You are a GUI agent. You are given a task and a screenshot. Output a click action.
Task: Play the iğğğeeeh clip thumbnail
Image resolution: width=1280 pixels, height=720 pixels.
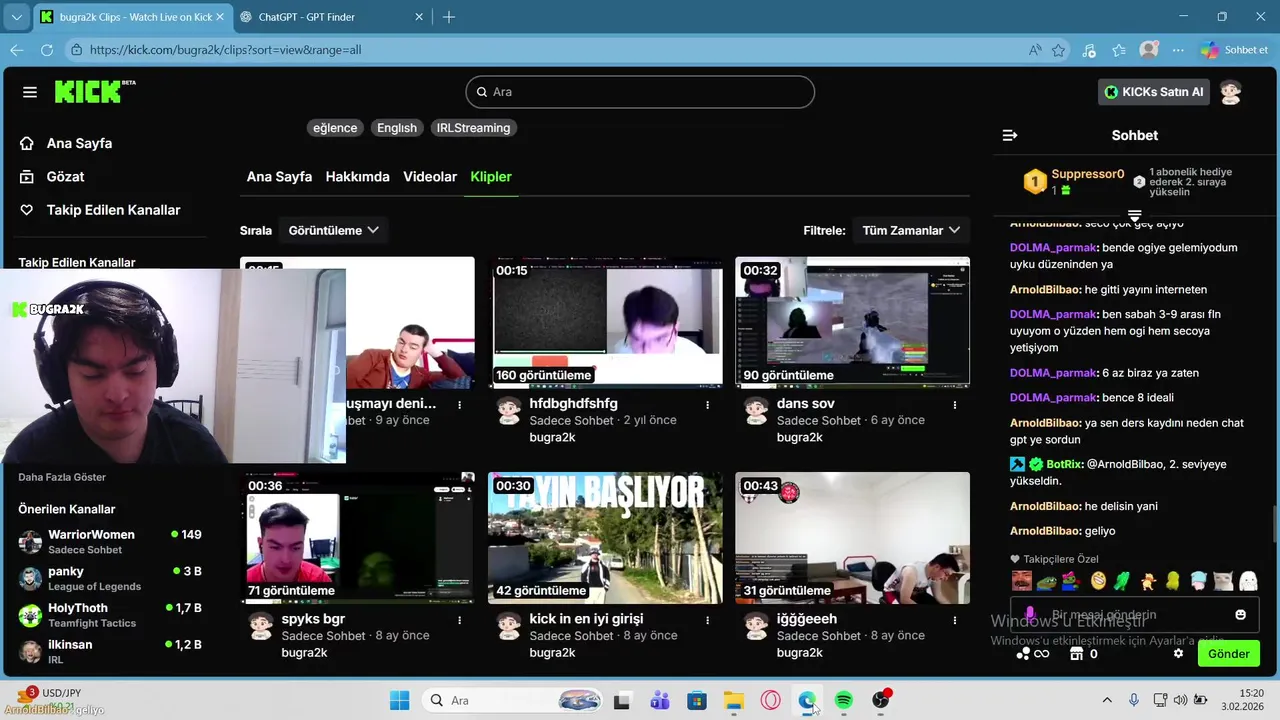click(852, 538)
